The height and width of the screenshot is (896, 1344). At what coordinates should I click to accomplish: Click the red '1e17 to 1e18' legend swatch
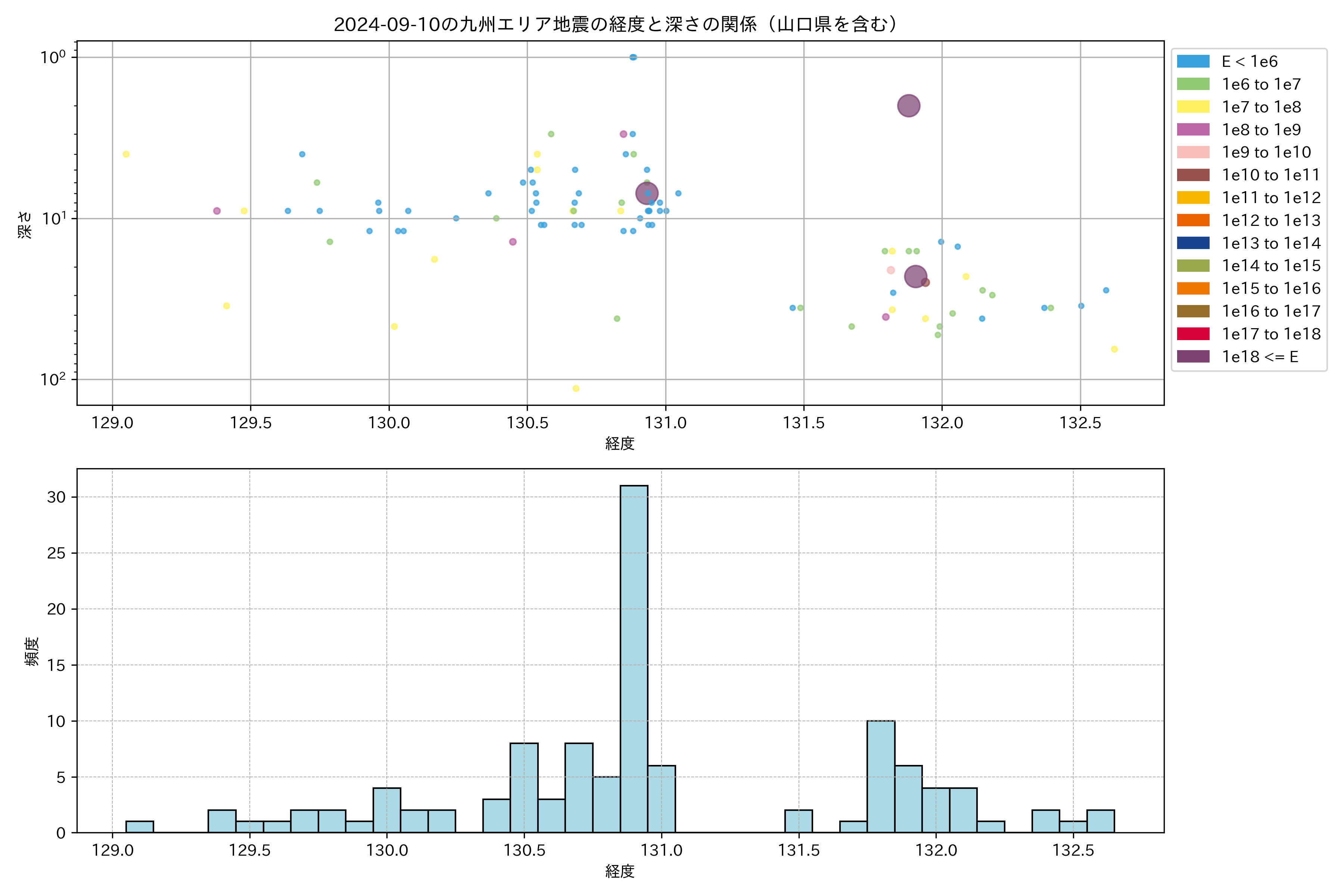(1192, 334)
